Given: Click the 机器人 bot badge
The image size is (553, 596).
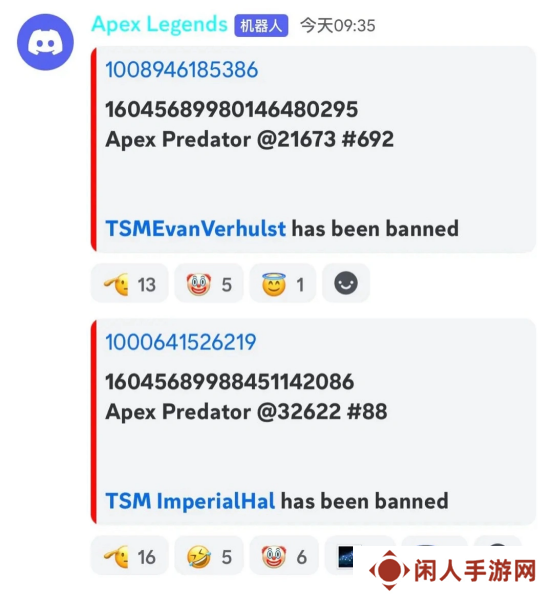Looking at the screenshot, I should pyautogui.click(x=261, y=26).
